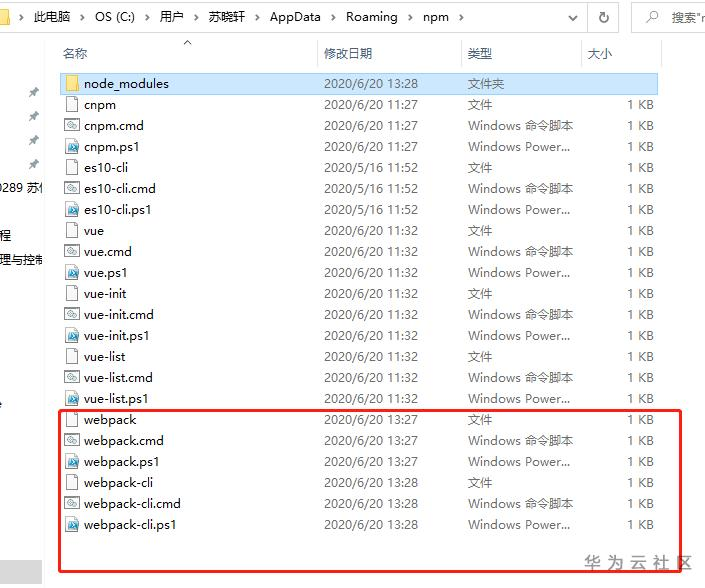This screenshot has height=588, width=705.
Task: Click the node_modules folder name
Action: 126,84
